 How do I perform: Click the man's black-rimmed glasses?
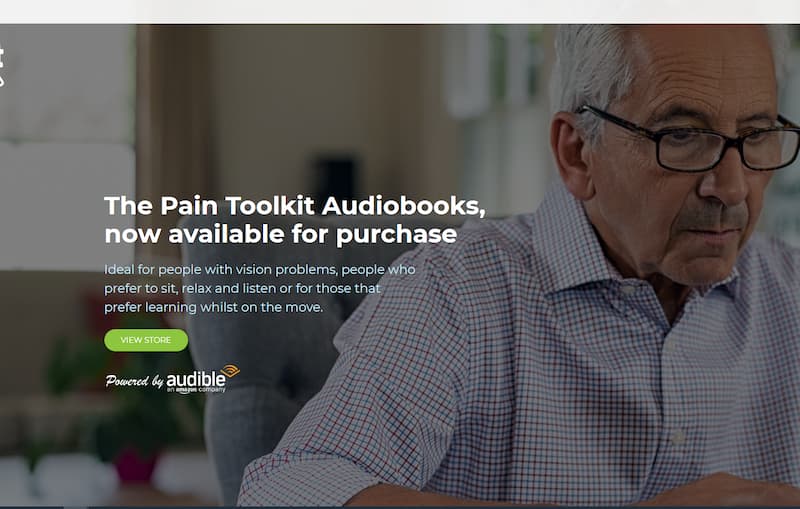pyautogui.click(x=689, y=140)
